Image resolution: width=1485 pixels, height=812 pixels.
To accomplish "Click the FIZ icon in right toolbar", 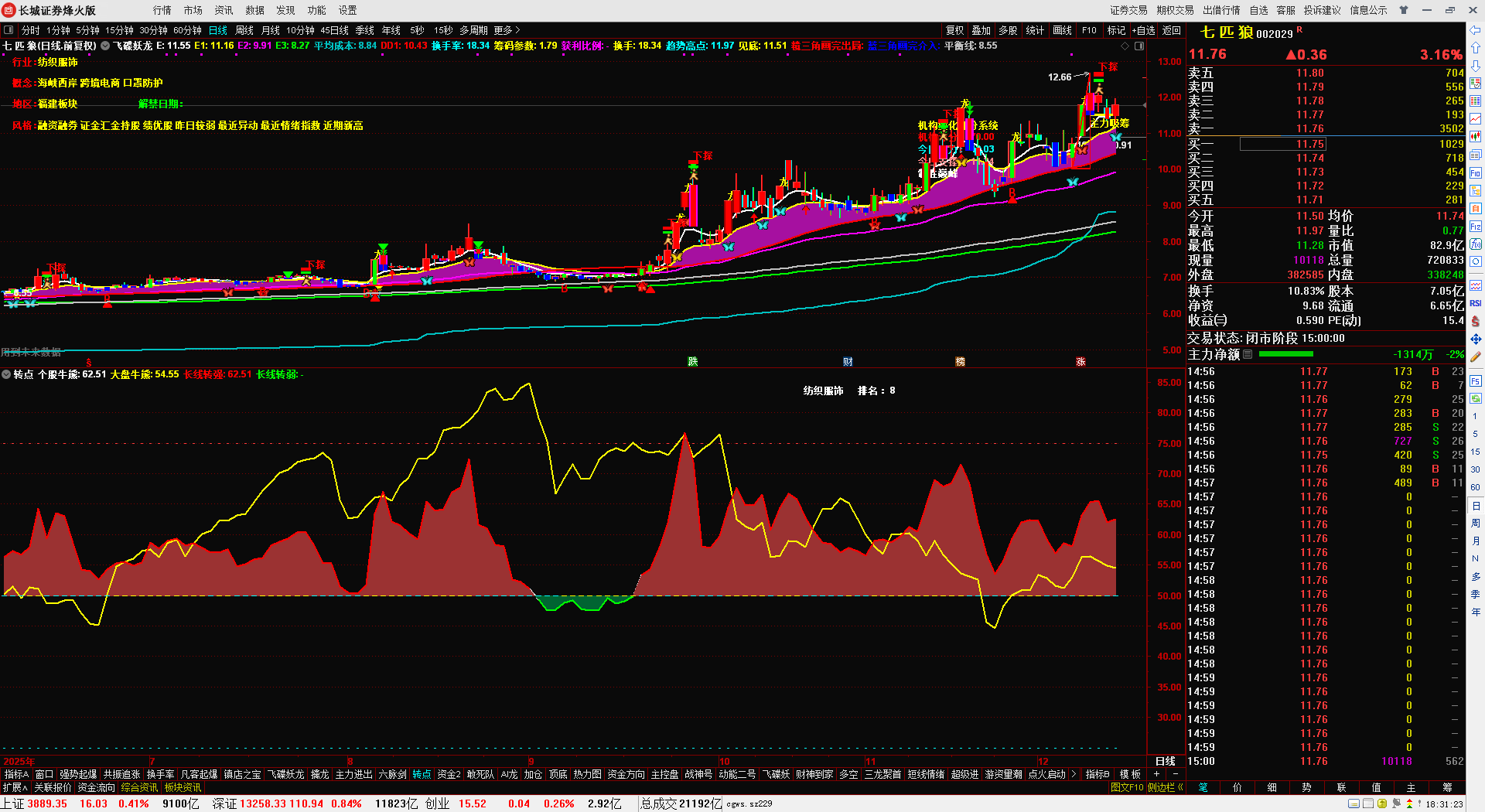I will click(x=1476, y=227).
